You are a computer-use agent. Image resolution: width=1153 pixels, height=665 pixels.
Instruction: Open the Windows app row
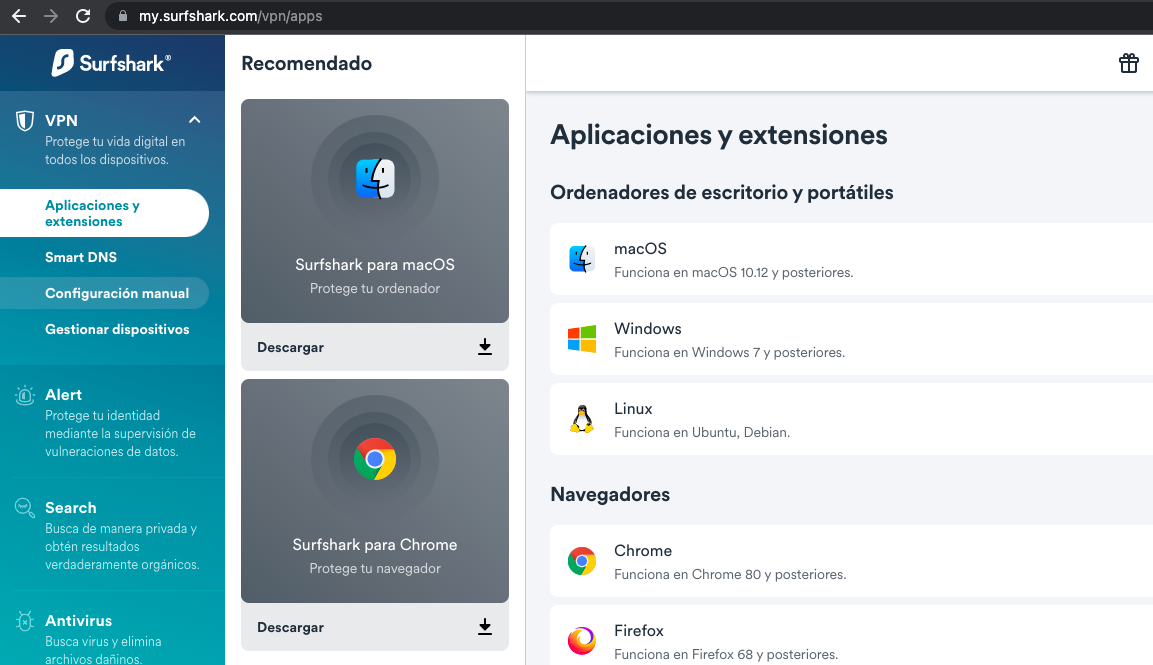point(850,339)
